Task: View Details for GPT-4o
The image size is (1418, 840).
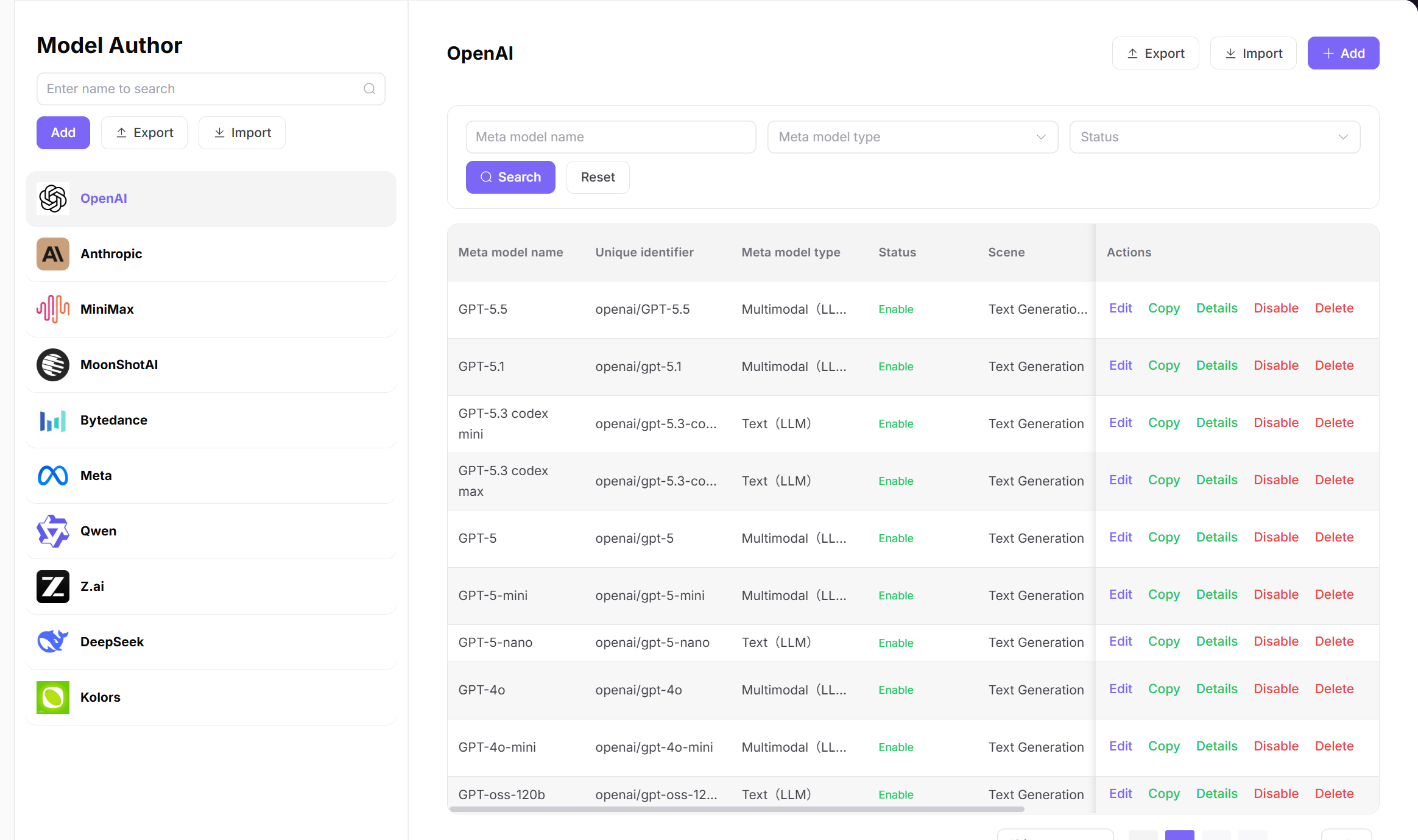Action: click(x=1217, y=689)
